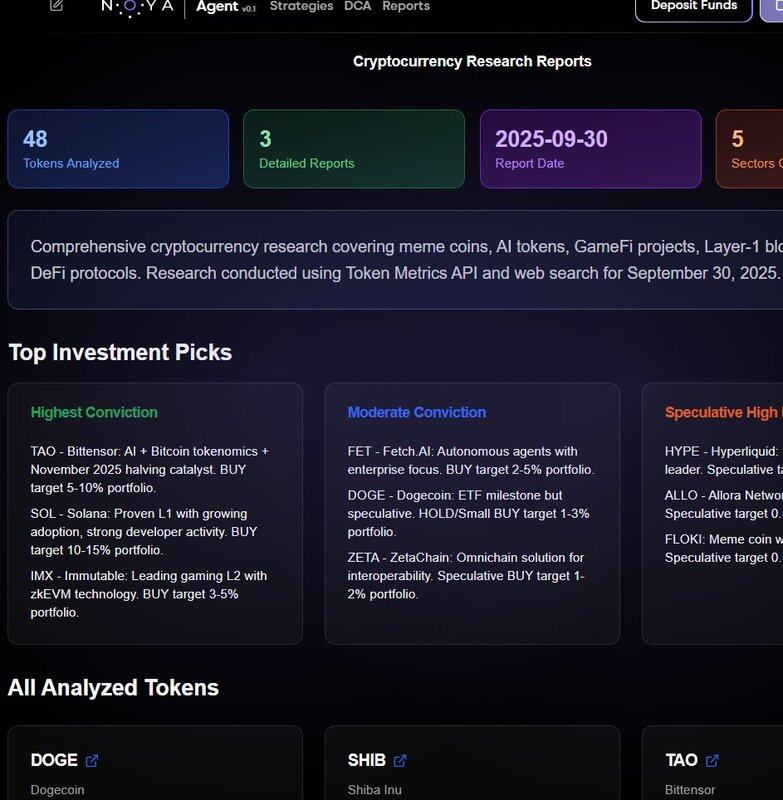783x800 pixels.
Task: Open the external link icon beside TAO
Action: (712, 761)
